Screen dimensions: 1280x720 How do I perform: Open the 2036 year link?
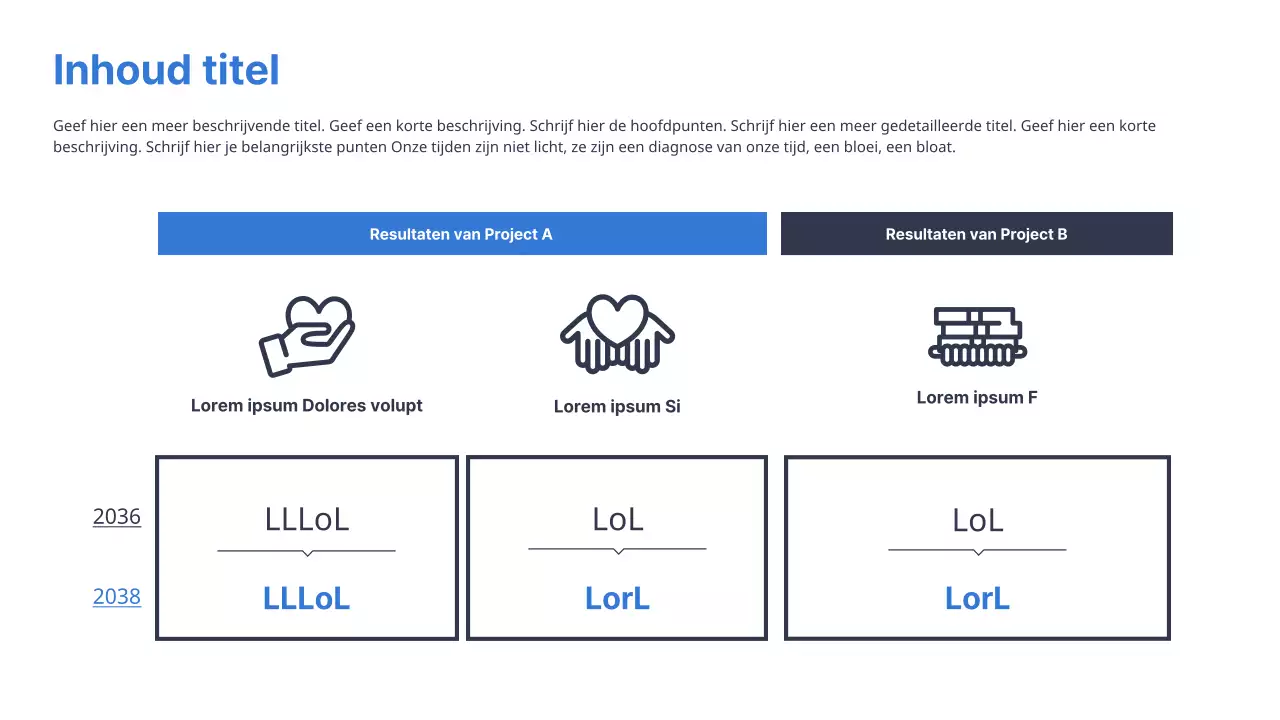click(117, 517)
